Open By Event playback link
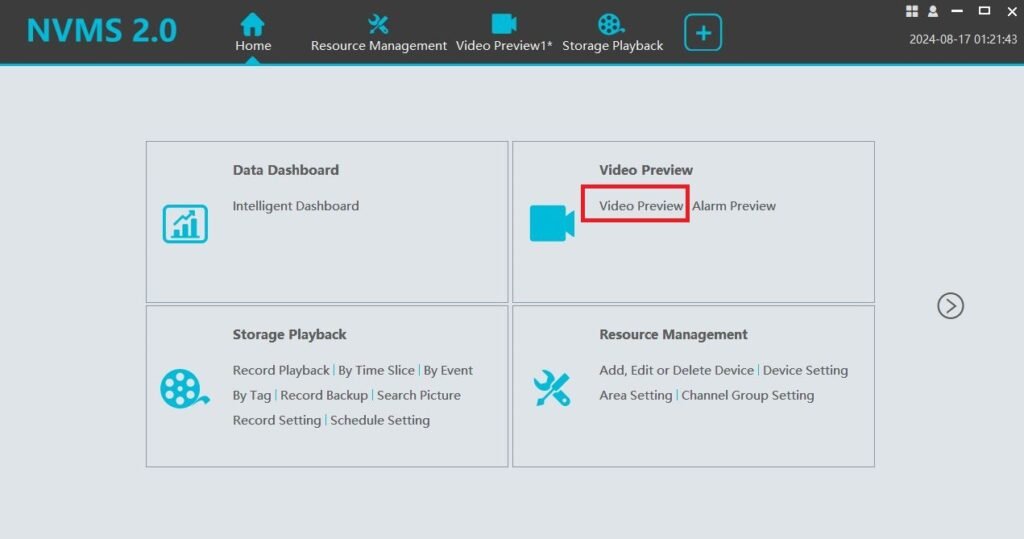Screen dimensions: 1024x539 (448, 370)
